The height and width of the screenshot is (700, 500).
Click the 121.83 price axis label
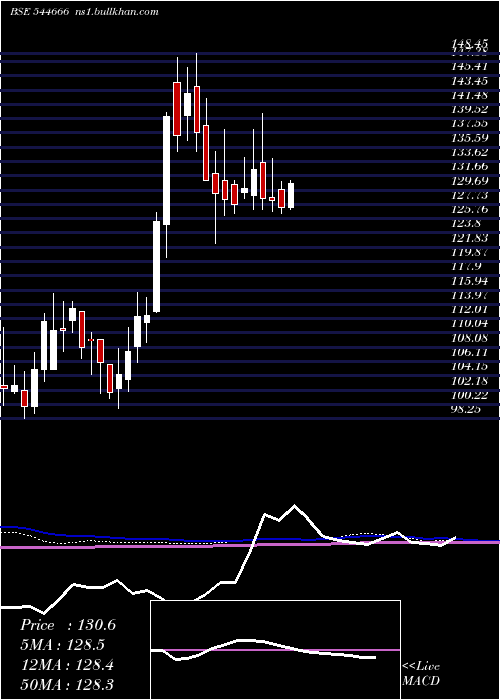click(x=470, y=238)
